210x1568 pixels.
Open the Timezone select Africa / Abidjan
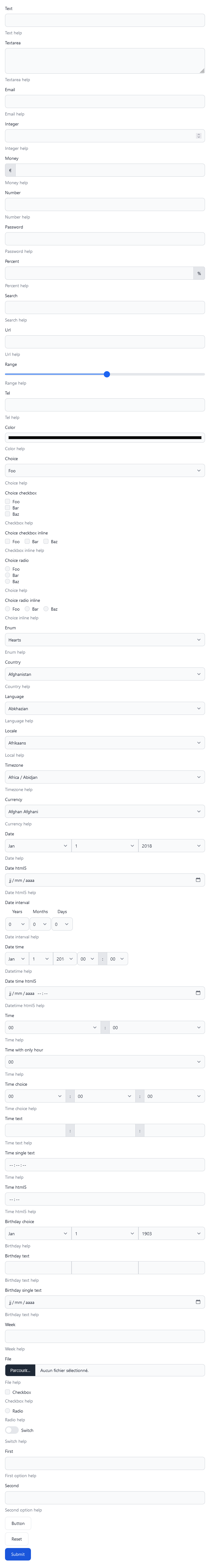pyautogui.click(x=105, y=777)
